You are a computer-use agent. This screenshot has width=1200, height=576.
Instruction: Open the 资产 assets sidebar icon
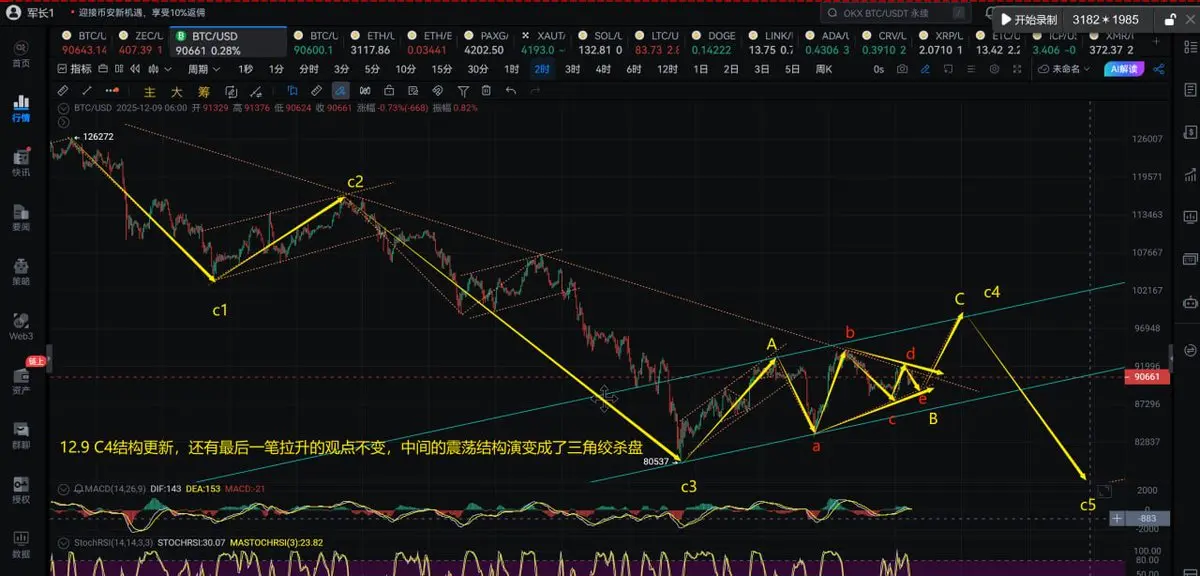[x=21, y=379]
